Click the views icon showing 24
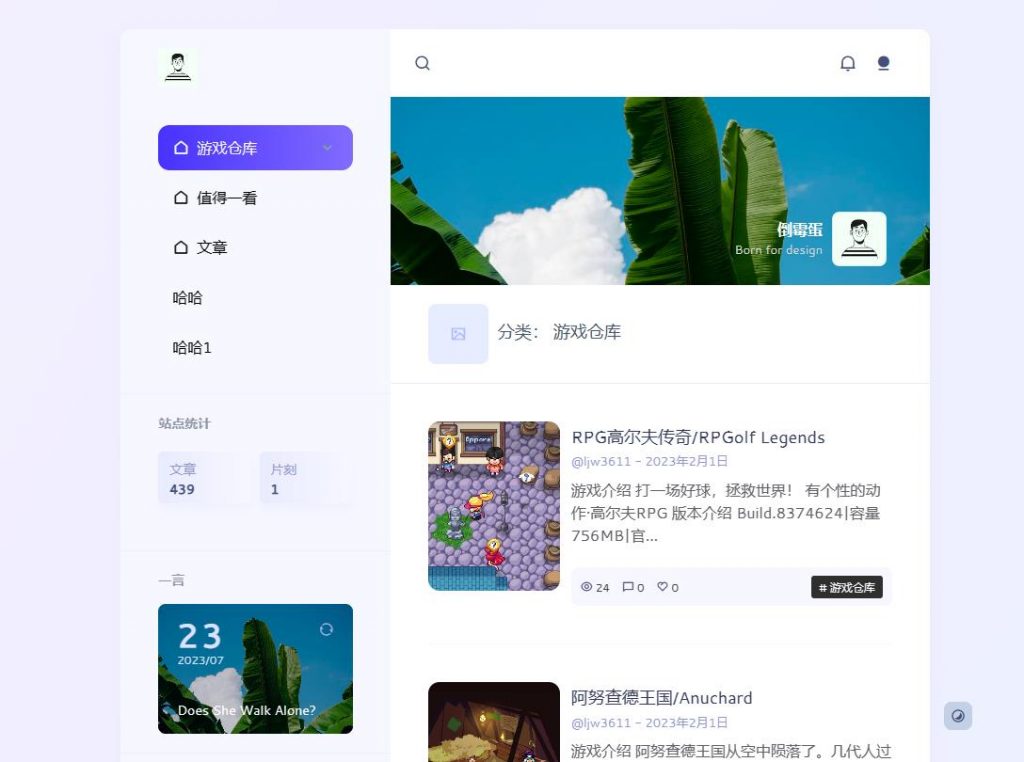Screen dimensions: 1024x762 [586, 587]
